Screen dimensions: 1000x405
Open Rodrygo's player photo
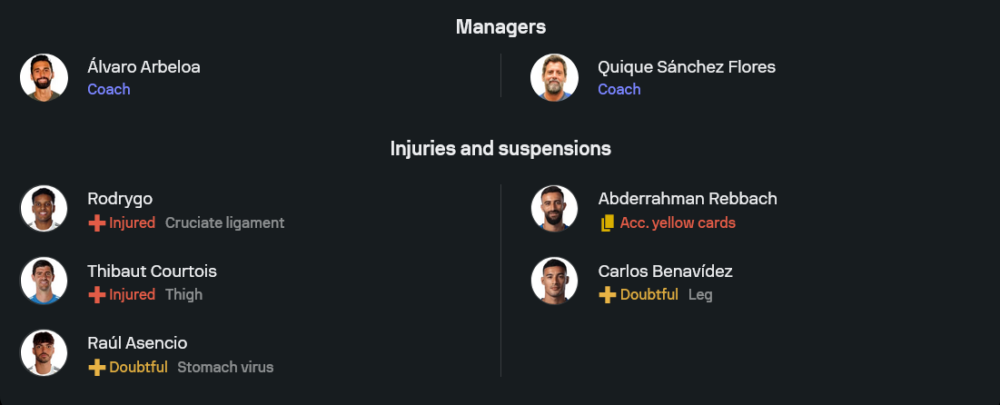click(x=44, y=209)
